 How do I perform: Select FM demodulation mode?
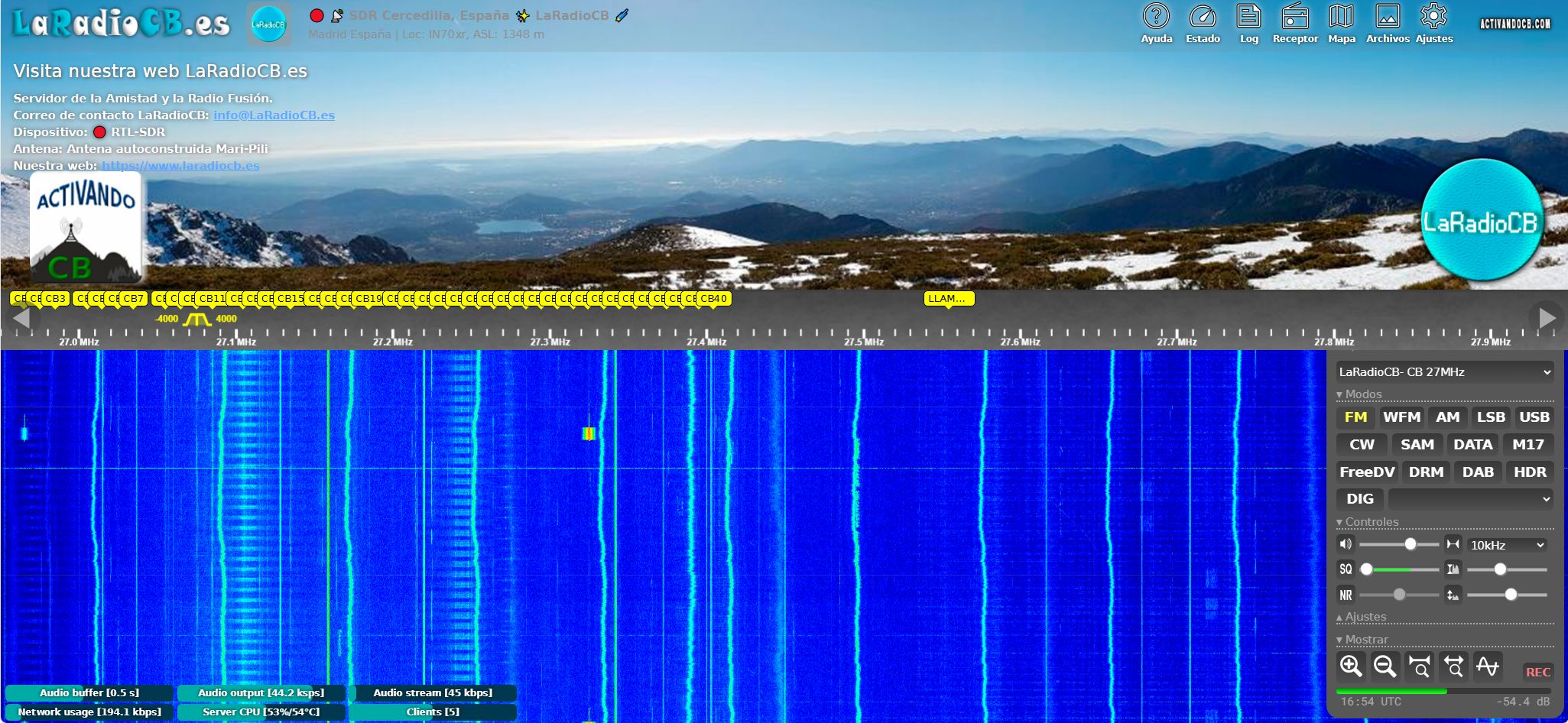(1355, 417)
